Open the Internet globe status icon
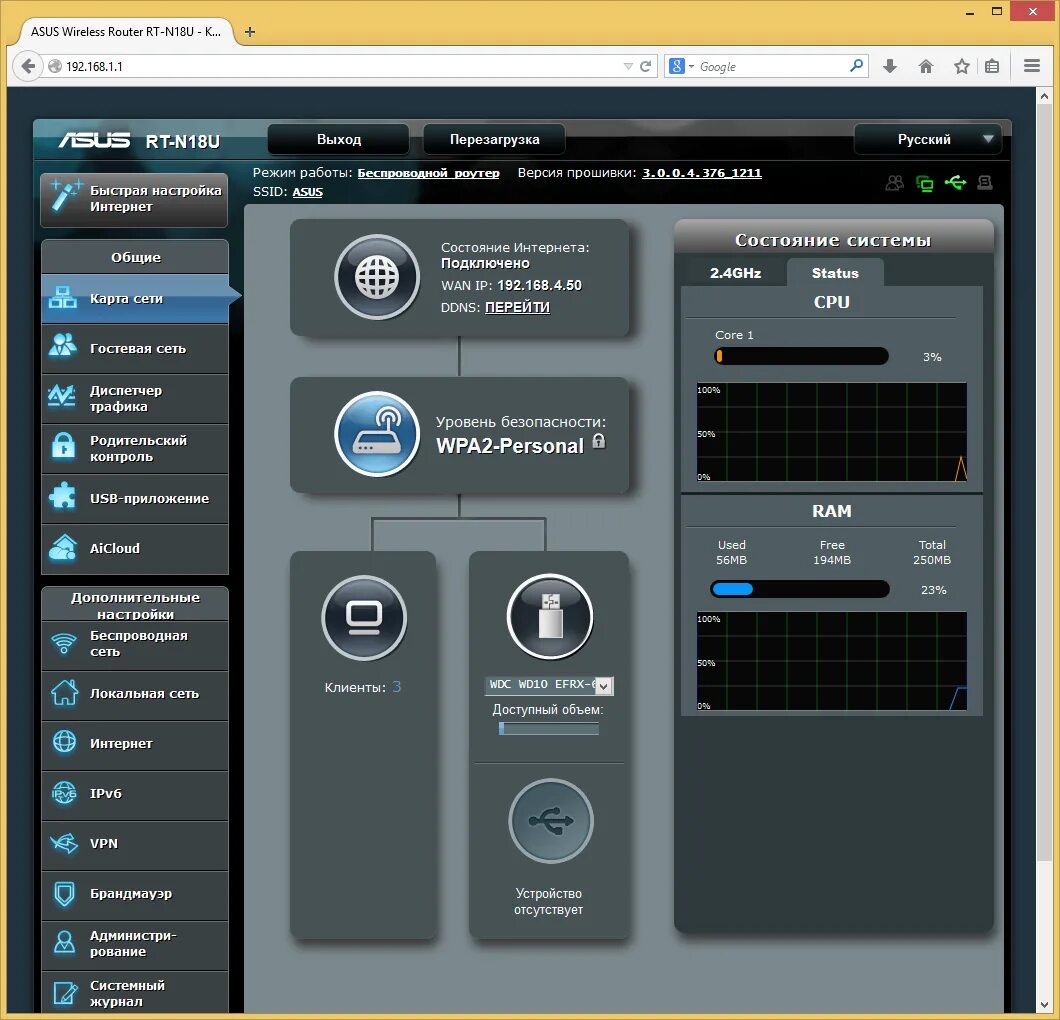1060x1020 pixels. [377, 277]
